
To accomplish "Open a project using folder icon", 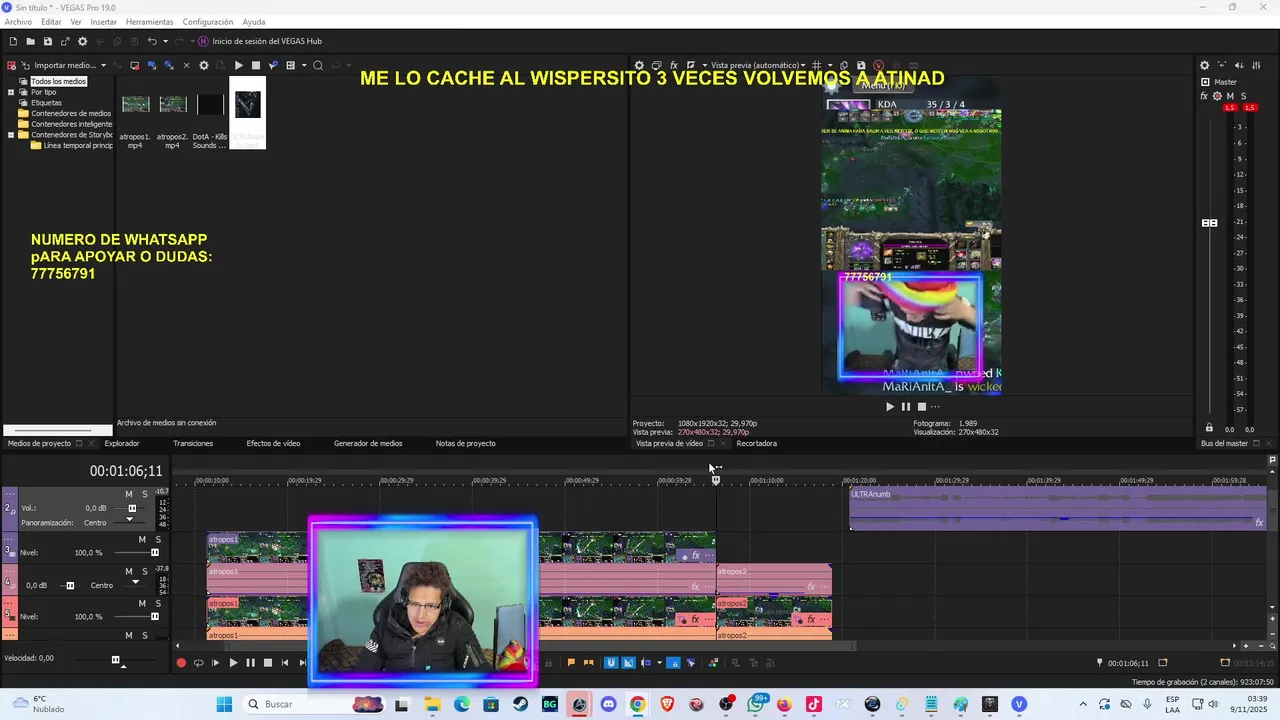I will tap(30, 41).
